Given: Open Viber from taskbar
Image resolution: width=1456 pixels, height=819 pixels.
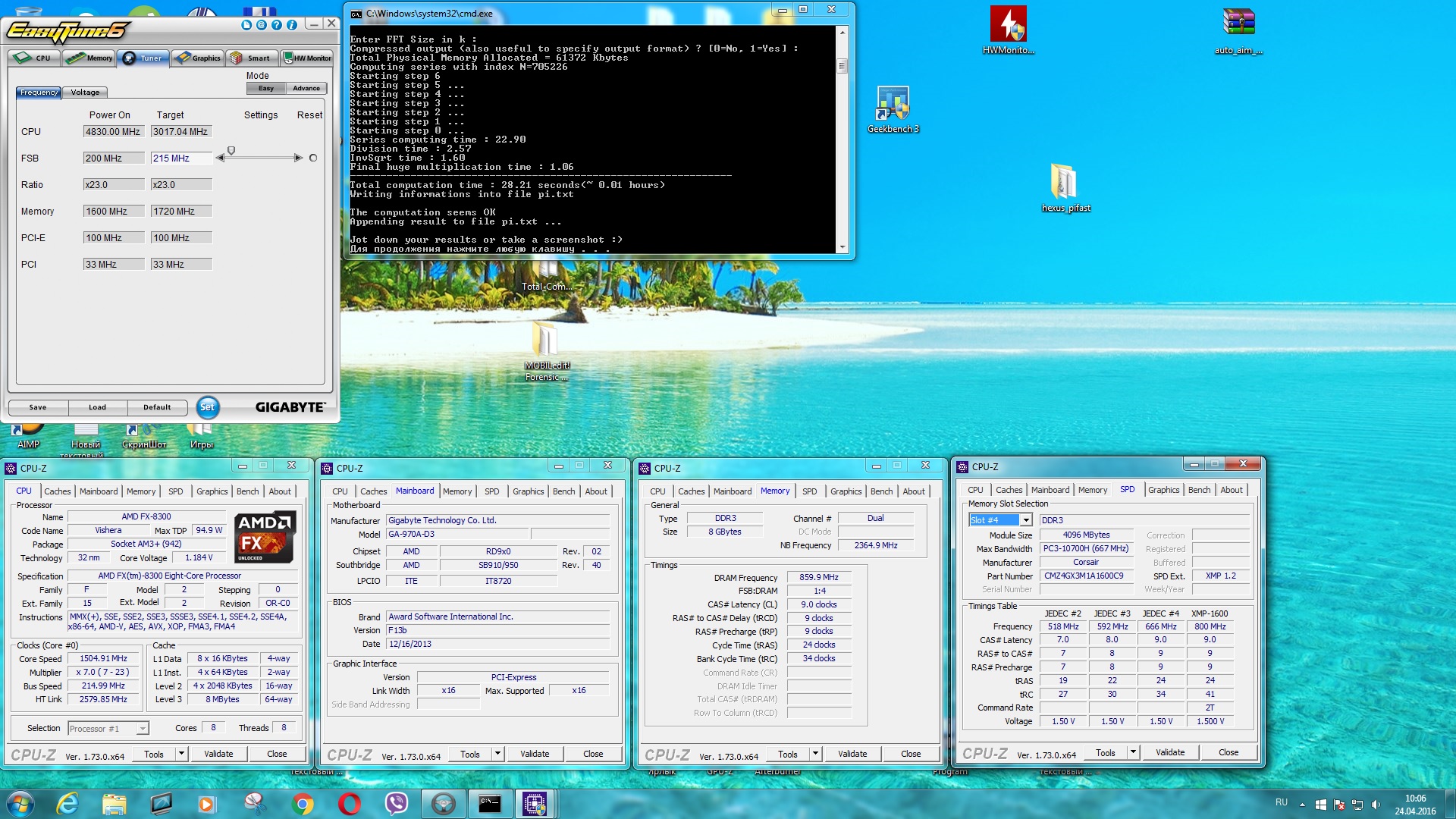Looking at the screenshot, I should tap(397, 804).
